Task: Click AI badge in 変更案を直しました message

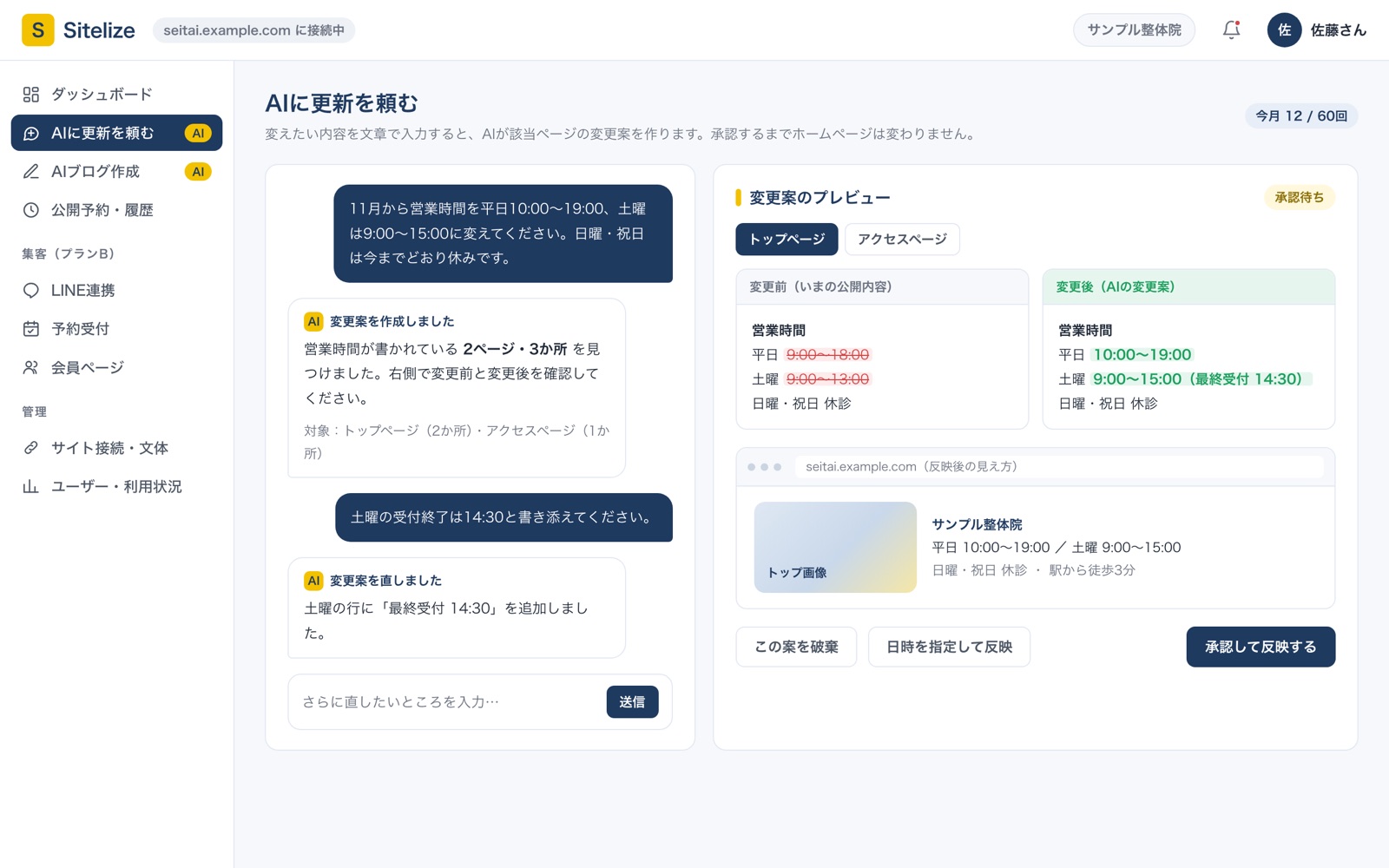Action: click(x=313, y=581)
